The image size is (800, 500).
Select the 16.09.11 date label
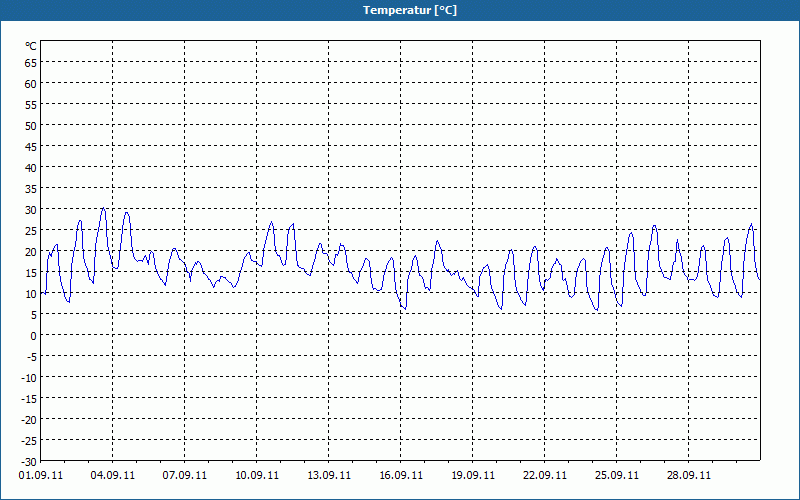[401, 475]
